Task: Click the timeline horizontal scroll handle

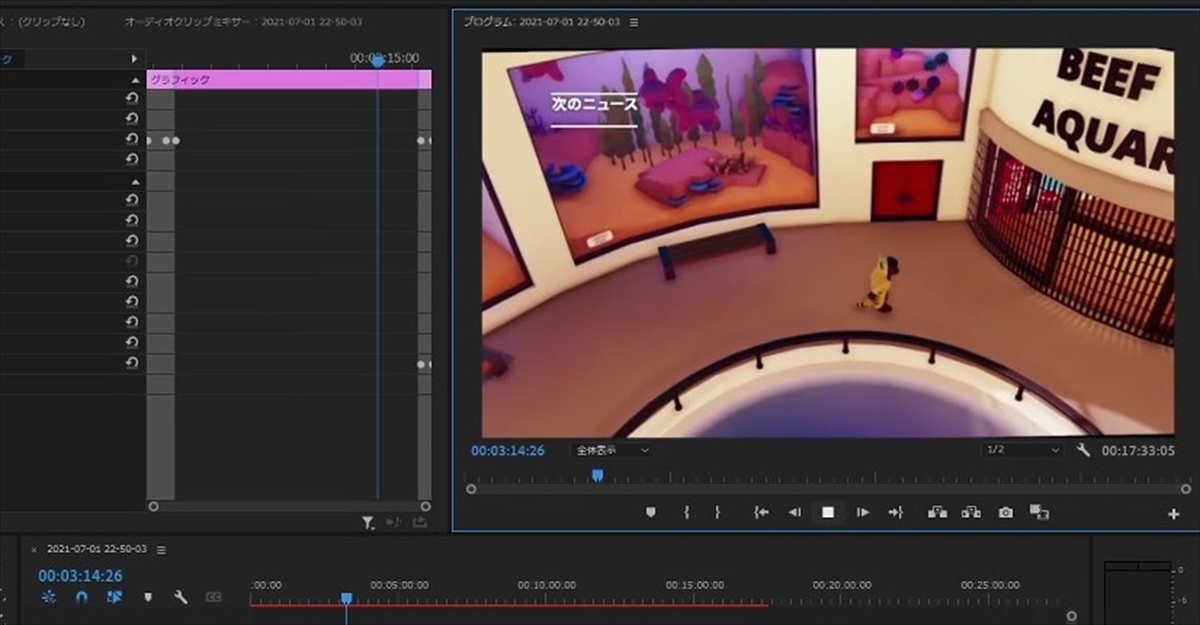Action: [x=1072, y=616]
